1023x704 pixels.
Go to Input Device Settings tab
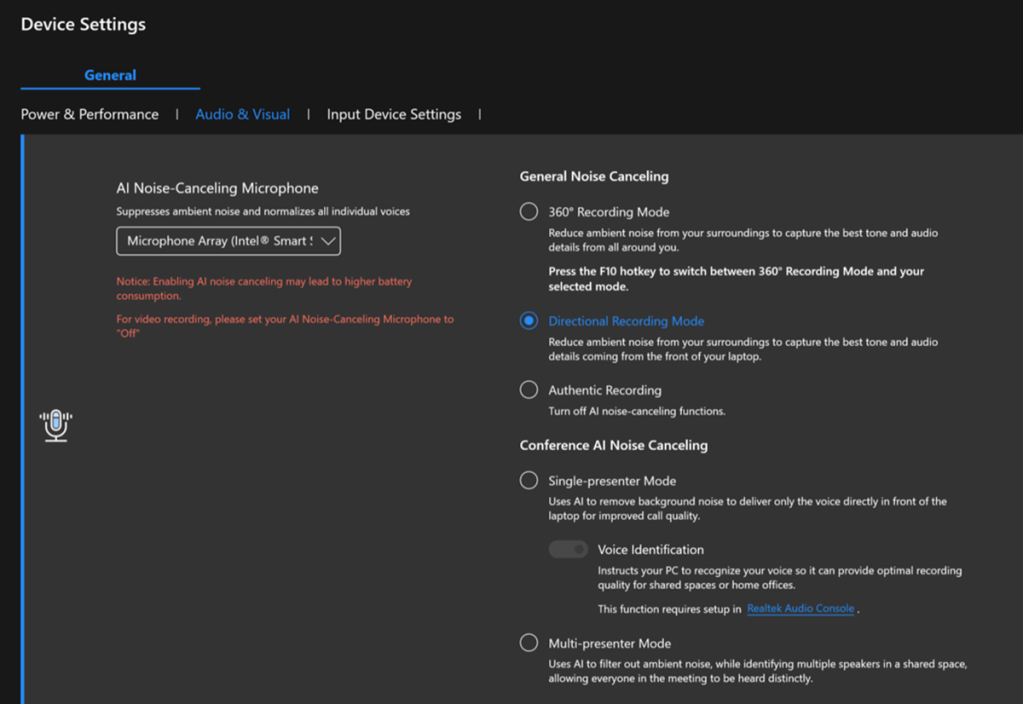click(x=394, y=114)
